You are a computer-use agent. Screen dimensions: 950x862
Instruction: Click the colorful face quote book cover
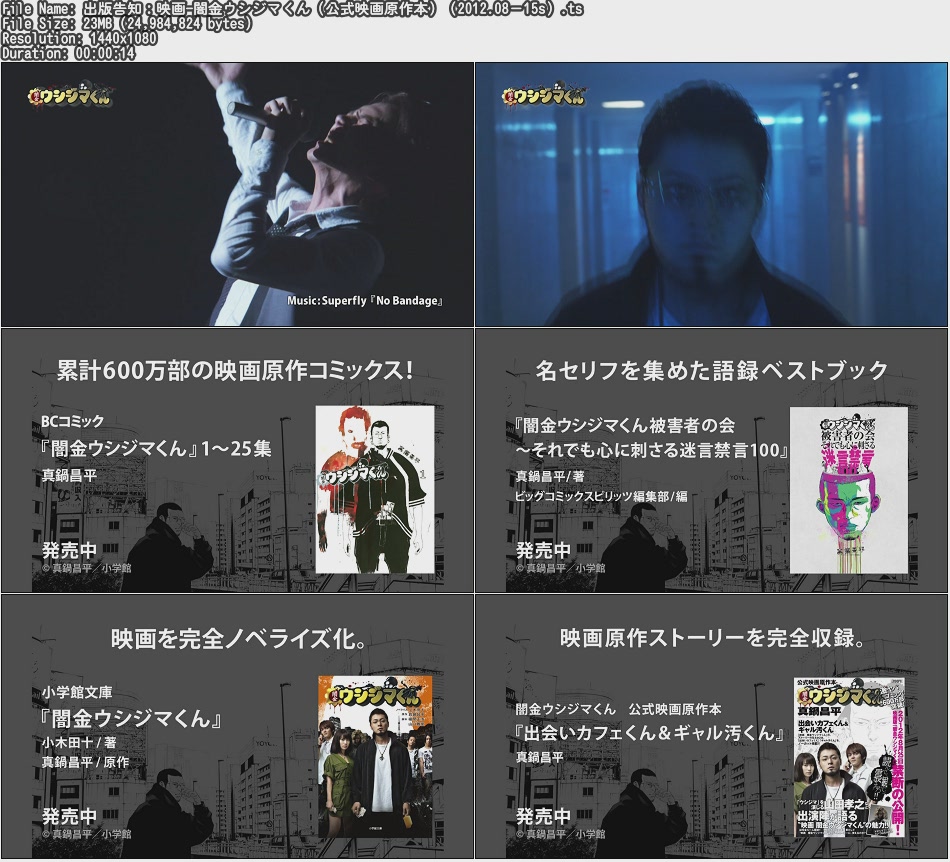tap(849, 489)
